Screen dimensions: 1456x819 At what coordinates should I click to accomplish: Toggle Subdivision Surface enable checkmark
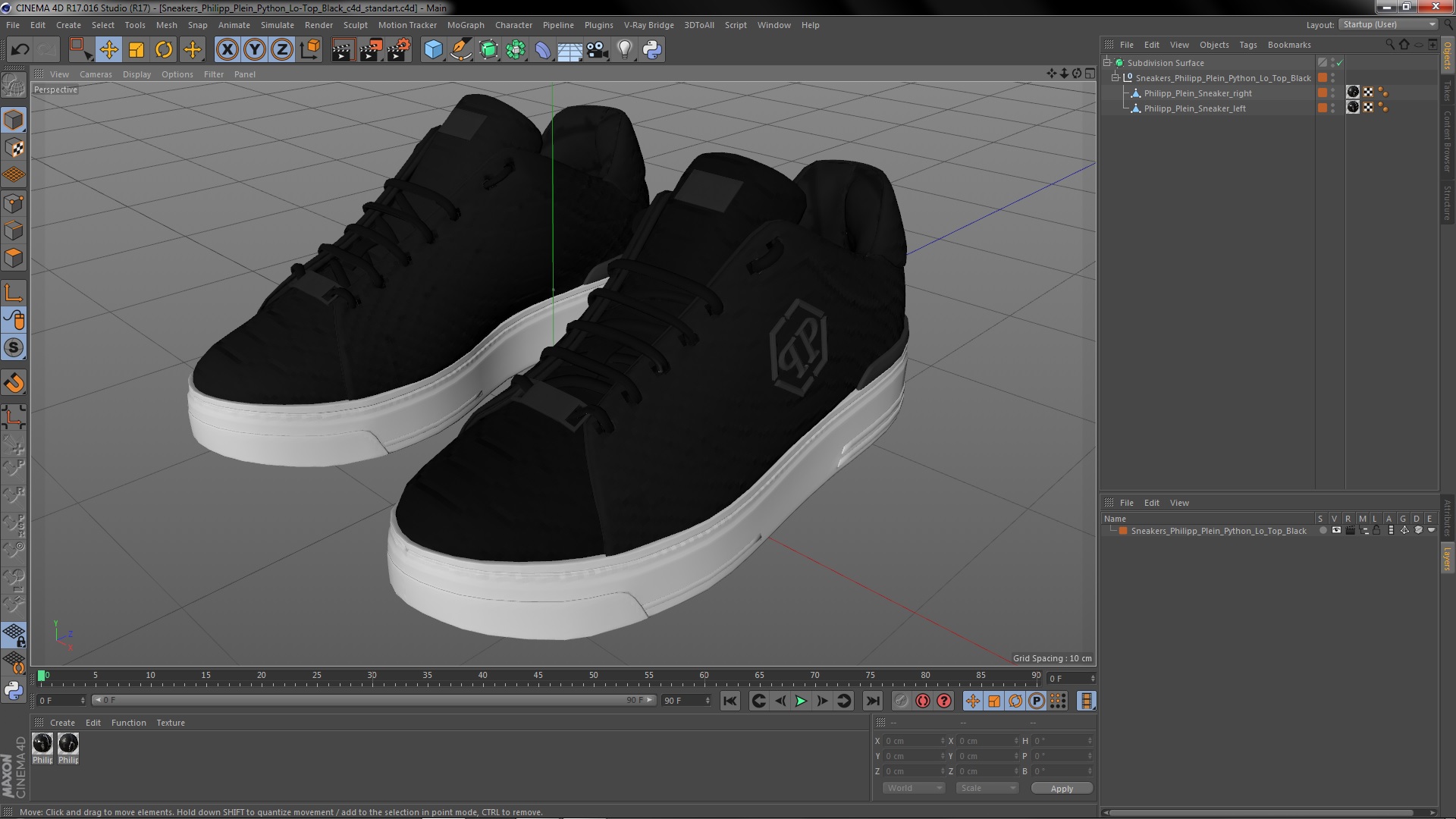1340,63
